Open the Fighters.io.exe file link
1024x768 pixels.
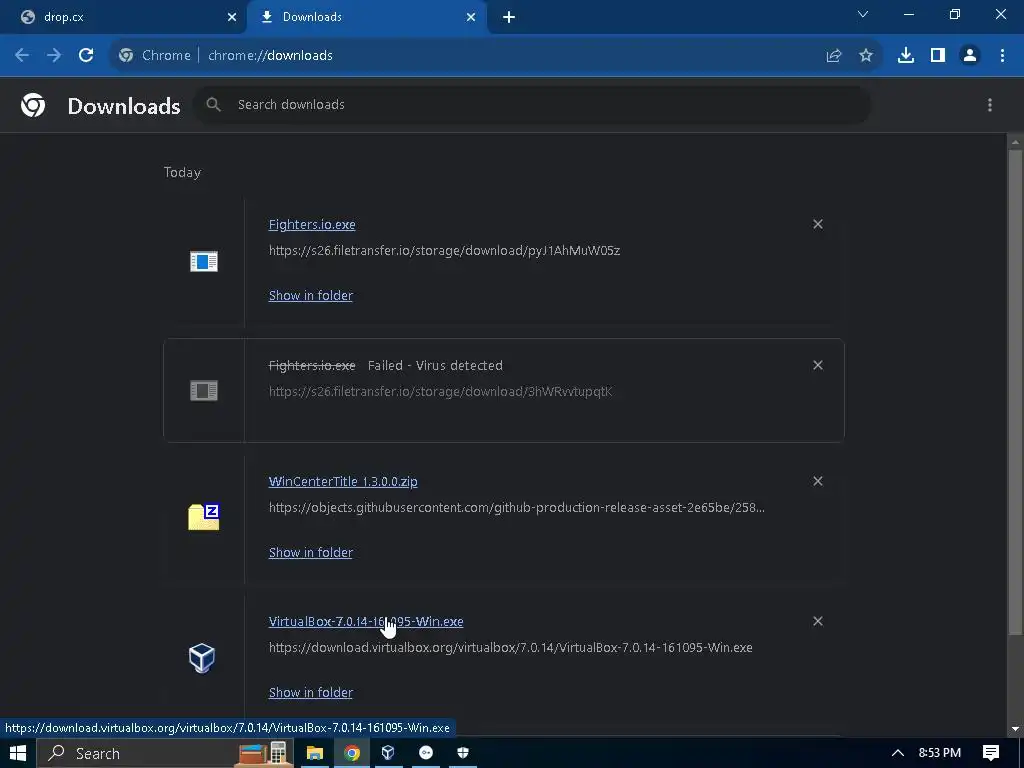click(x=312, y=224)
